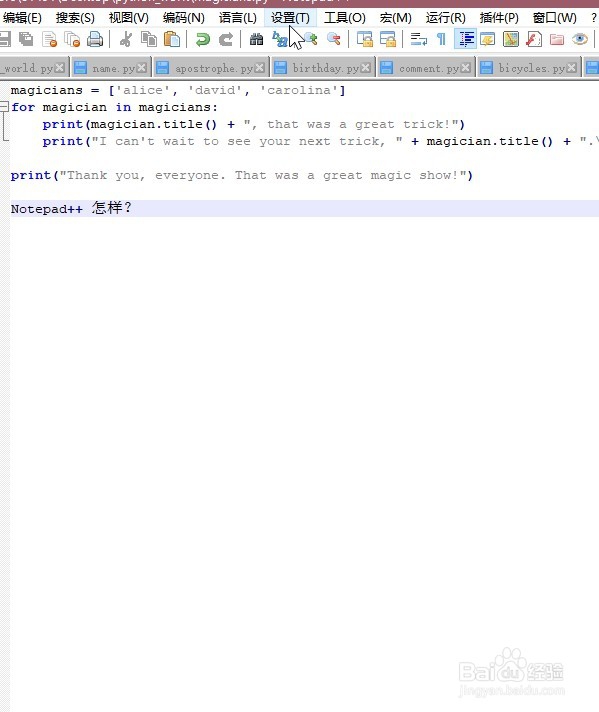Click the line "magicians = ['alice', 'david', 'carolina']"

pos(178,90)
